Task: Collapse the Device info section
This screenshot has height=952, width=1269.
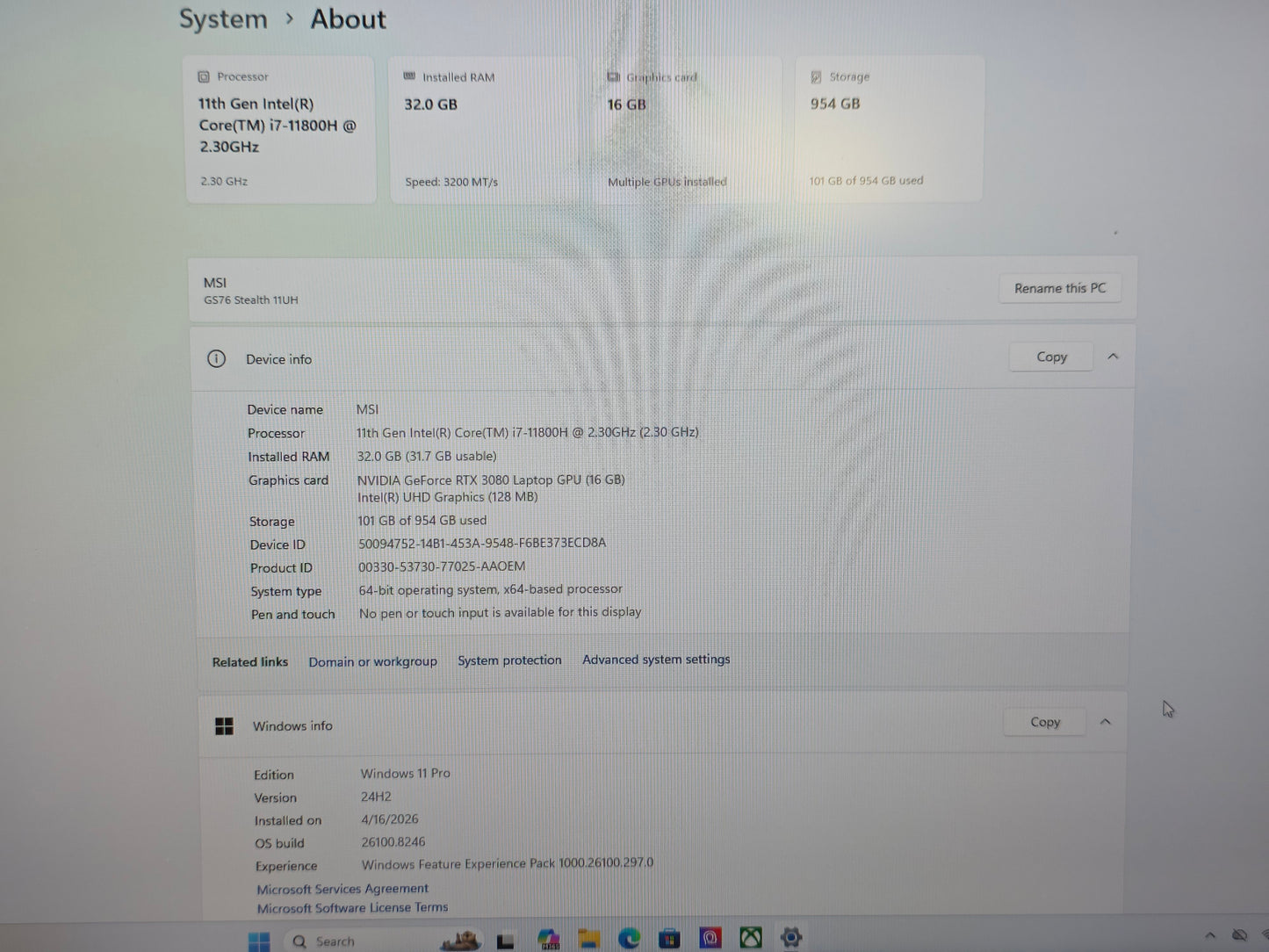Action: pos(1113,357)
